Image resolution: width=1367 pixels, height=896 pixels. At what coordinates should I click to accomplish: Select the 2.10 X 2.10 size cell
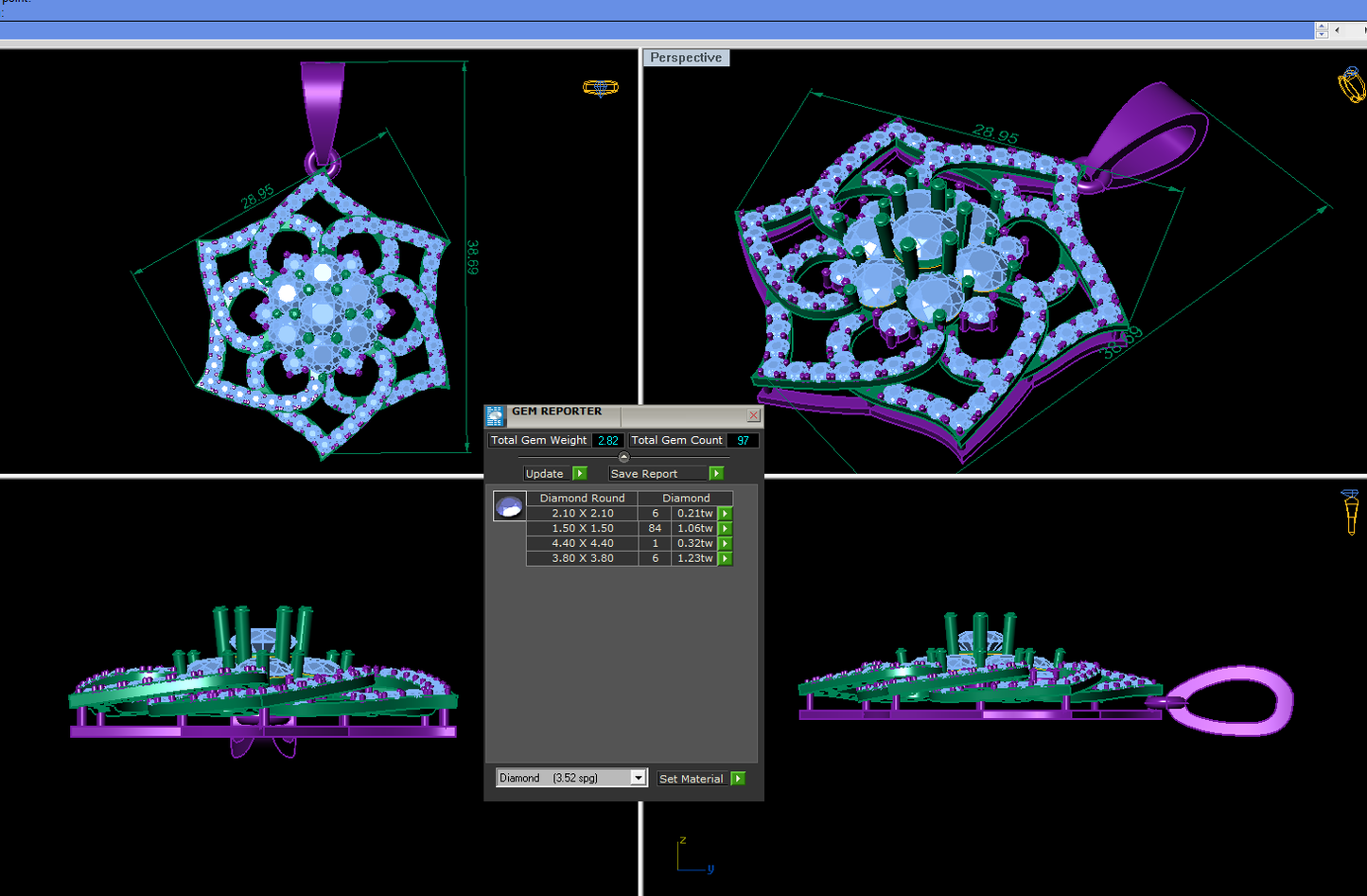click(583, 514)
